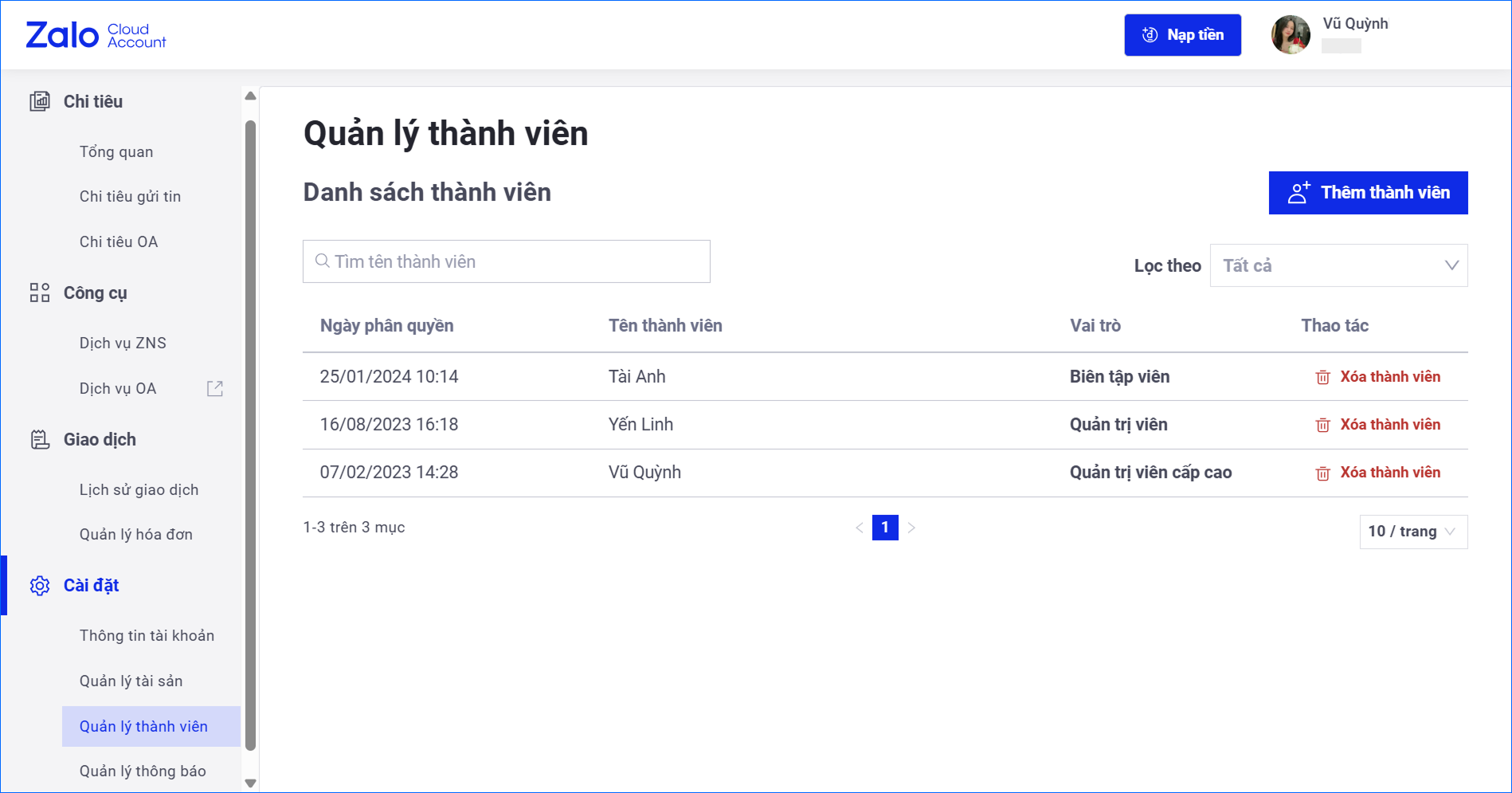The image size is (1512, 793).
Task: Click the Cài đặt gear icon
Action: tap(40, 586)
